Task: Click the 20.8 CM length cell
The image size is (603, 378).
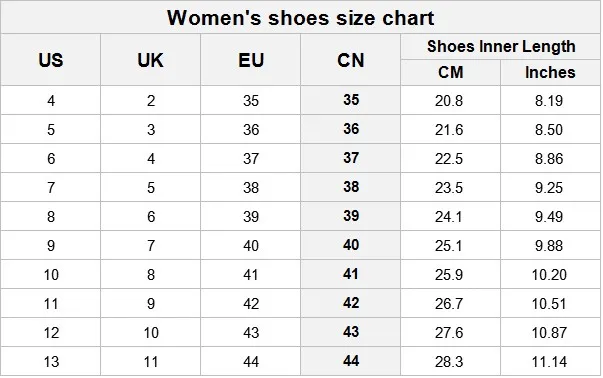Action: 449,101
